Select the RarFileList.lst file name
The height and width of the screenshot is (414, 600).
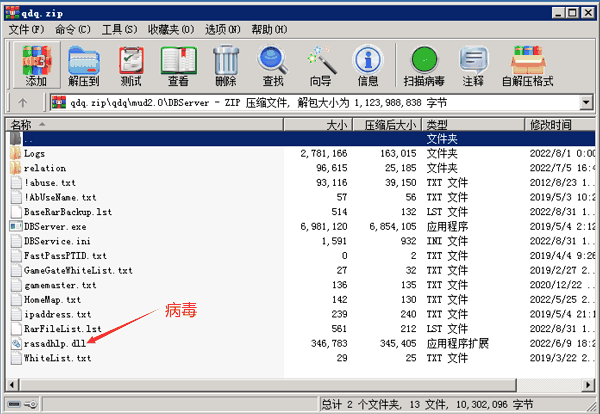point(63,329)
